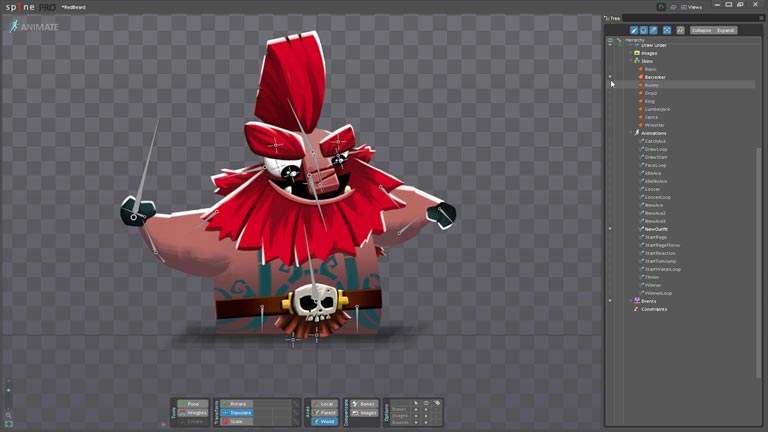Click the ANIMATE mode switch label
The width and height of the screenshot is (768, 432).
(x=39, y=27)
